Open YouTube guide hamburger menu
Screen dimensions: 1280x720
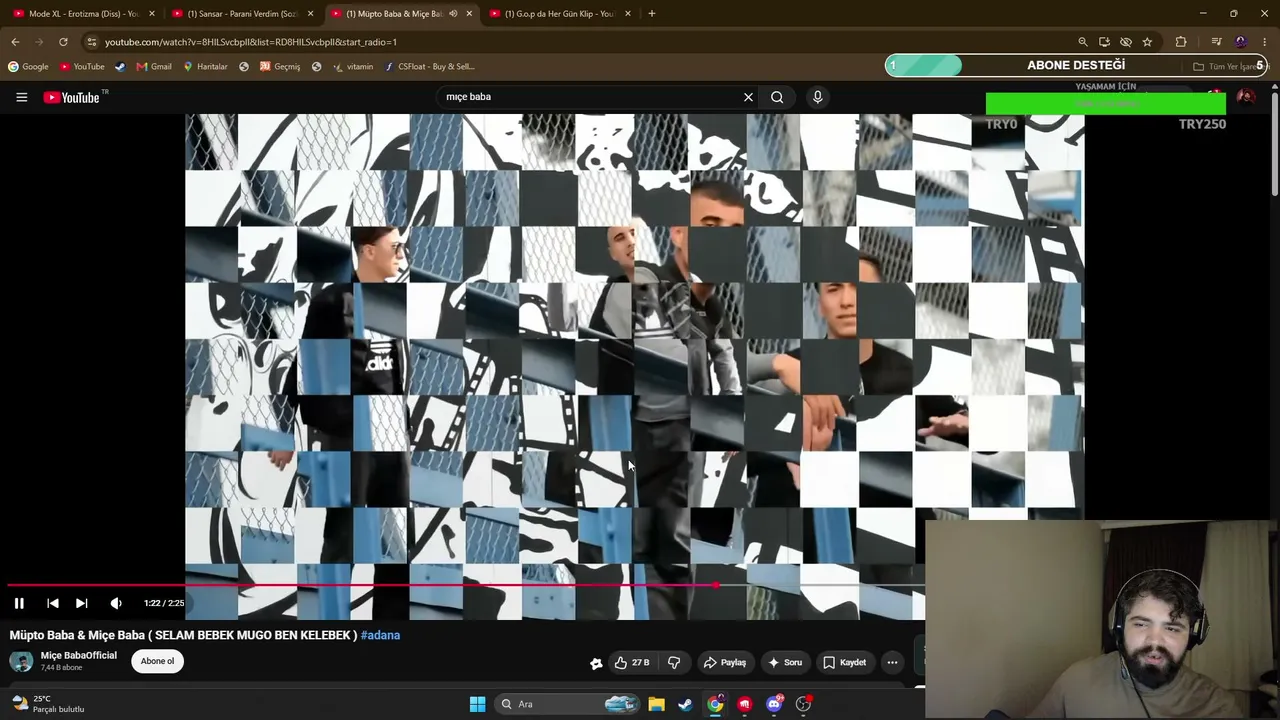pos(21,97)
